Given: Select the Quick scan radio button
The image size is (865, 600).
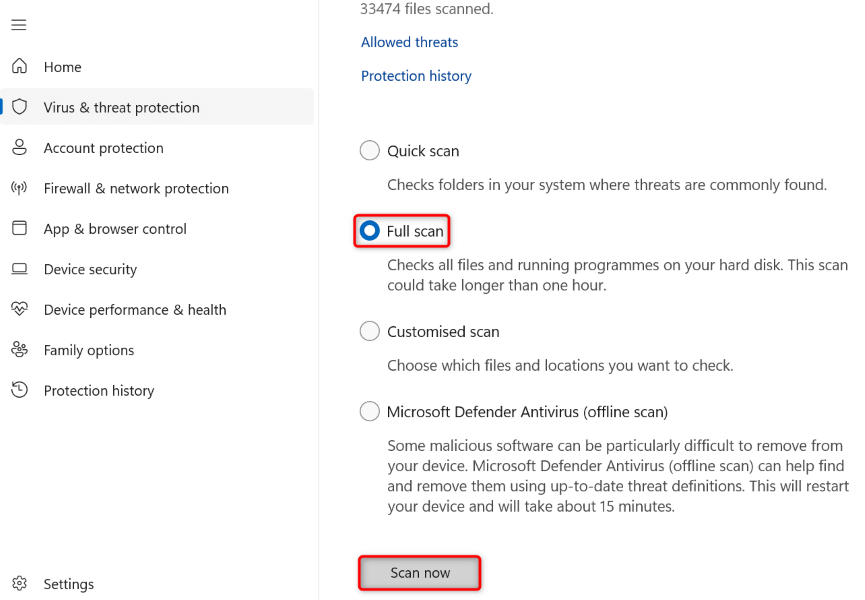Looking at the screenshot, I should pos(370,151).
